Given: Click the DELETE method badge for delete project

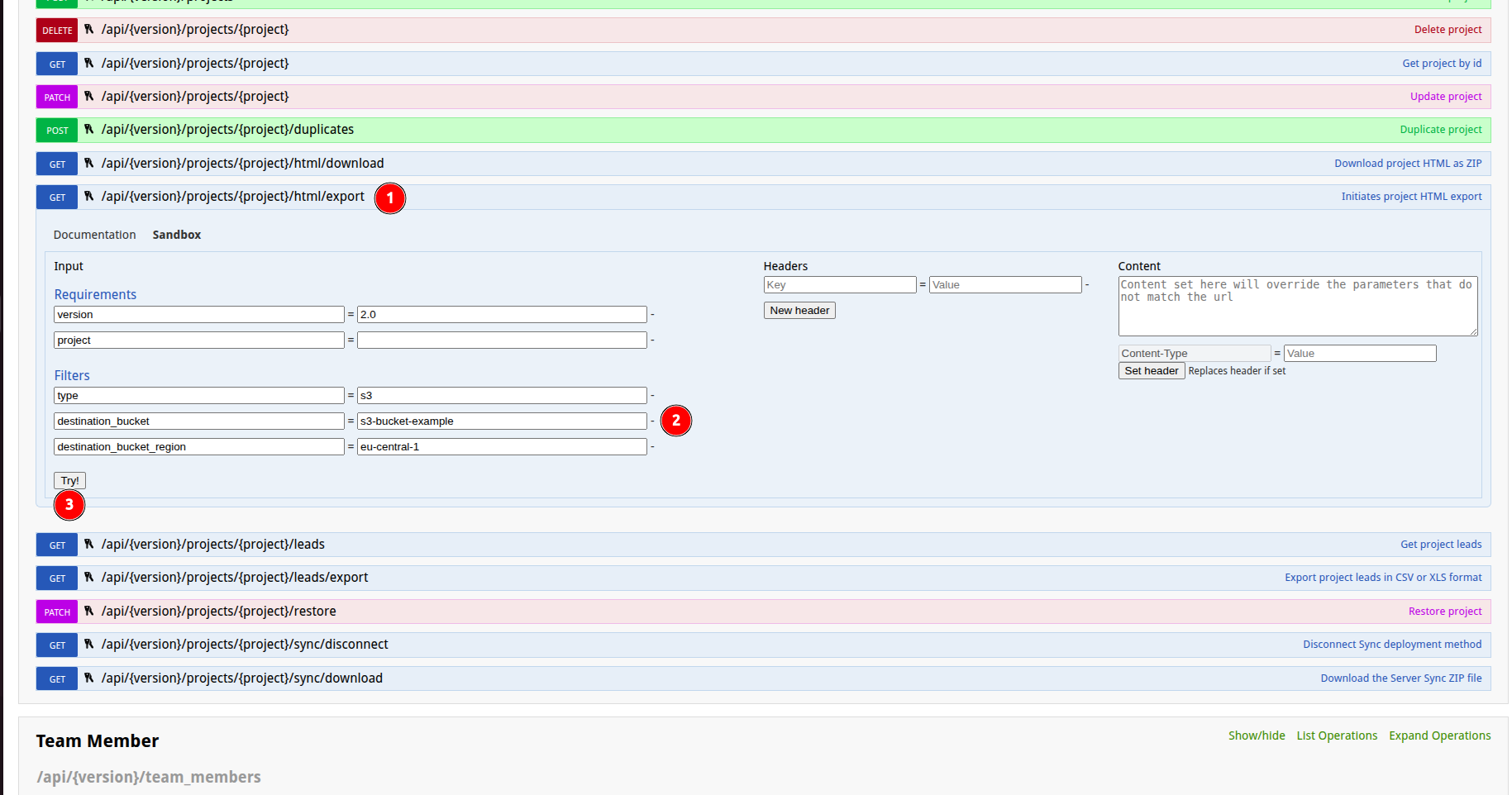Looking at the screenshot, I should coord(57,31).
